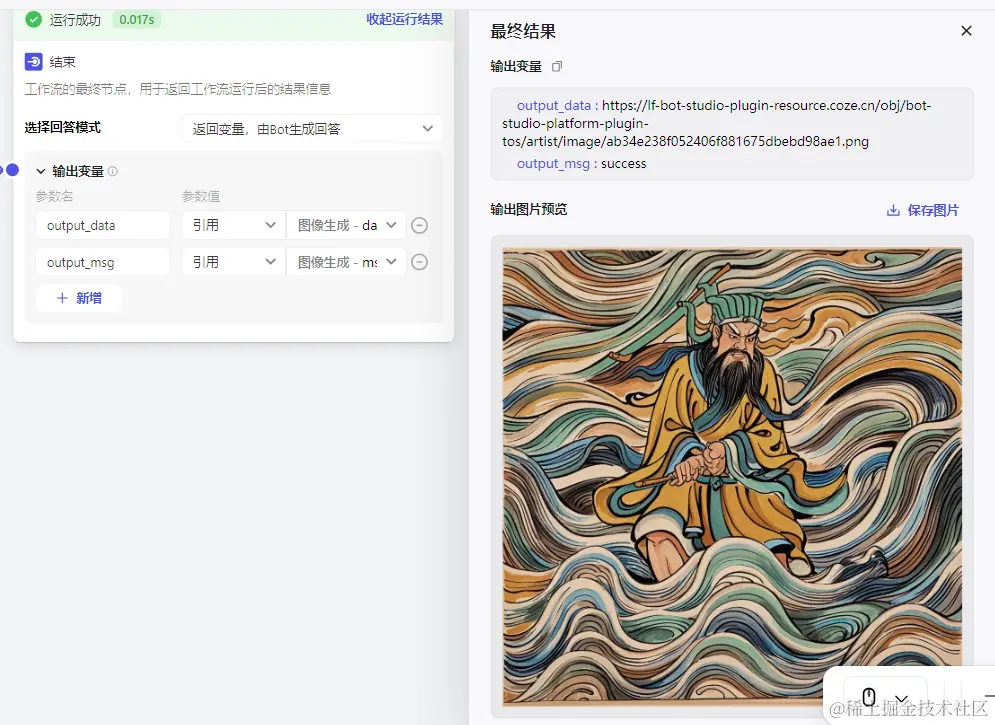Click the 最终结果 panel heading
Screen dimensions: 995x725
[x=523, y=31]
